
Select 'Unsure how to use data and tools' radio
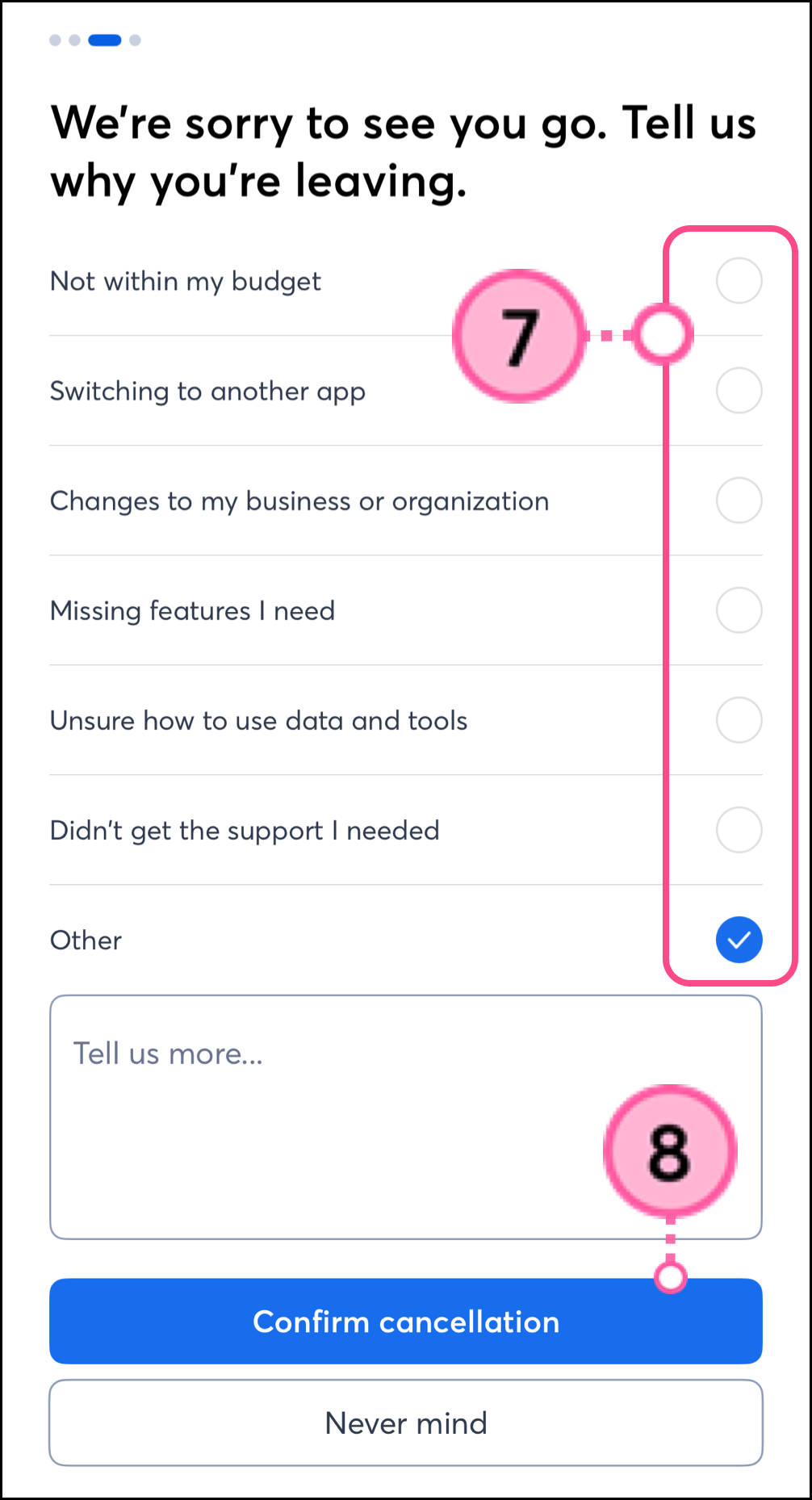pos(739,720)
